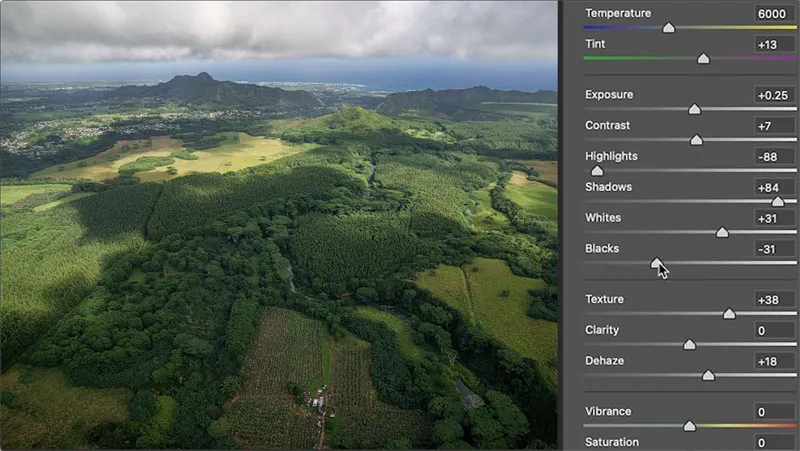Screen dimensions: 800x451
Task: Click the Dehaze value field showing +18
Action: (775, 361)
